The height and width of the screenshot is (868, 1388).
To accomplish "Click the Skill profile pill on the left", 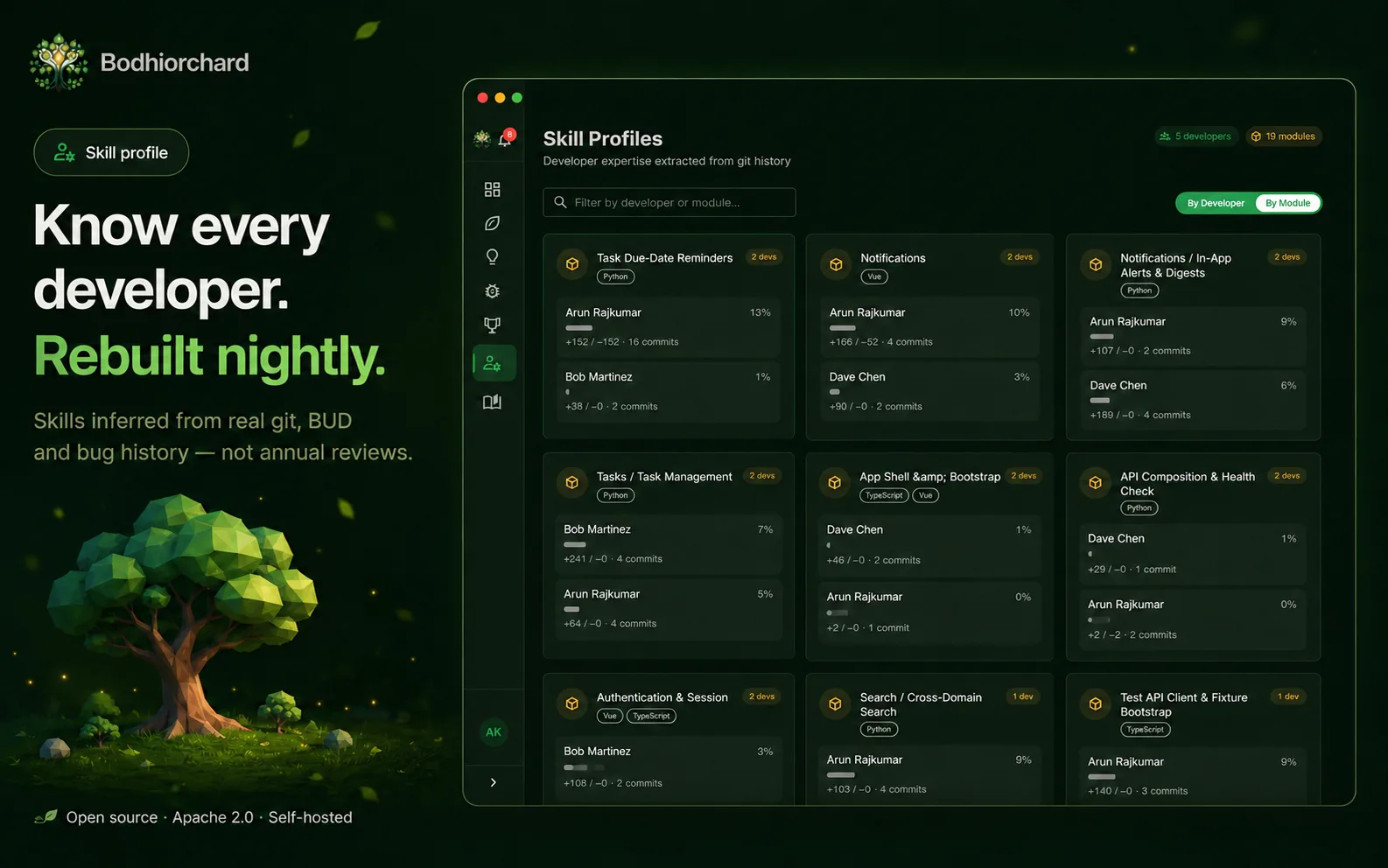I will (111, 152).
